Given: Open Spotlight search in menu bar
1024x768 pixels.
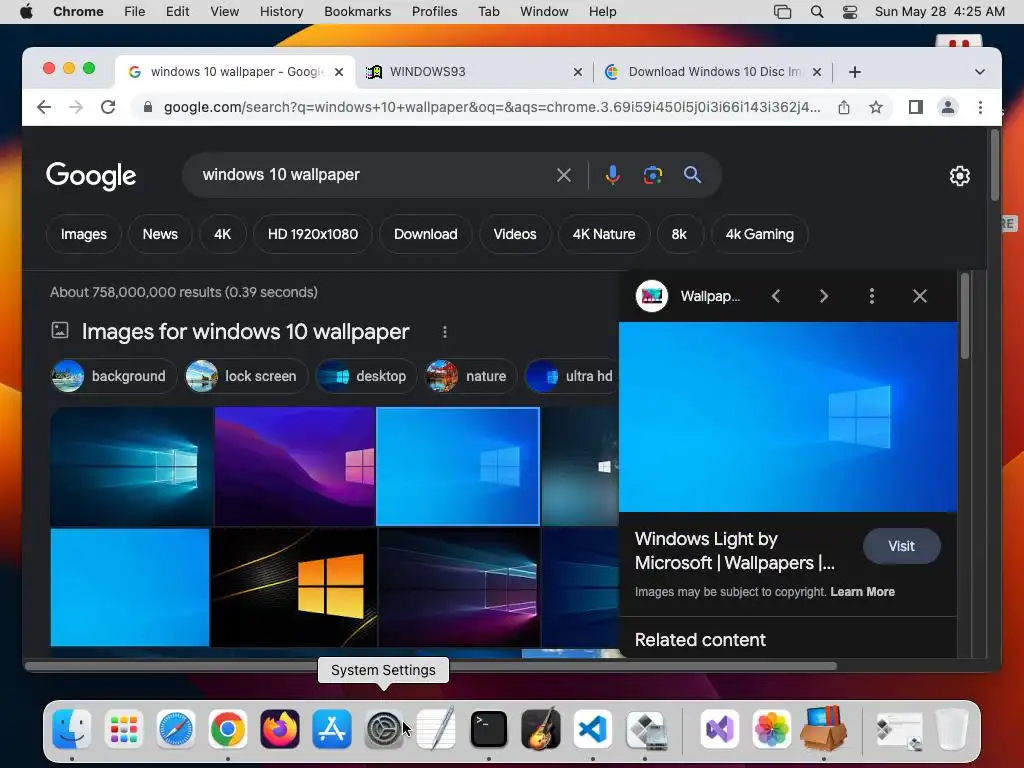Looking at the screenshot, I should (817, 12).
